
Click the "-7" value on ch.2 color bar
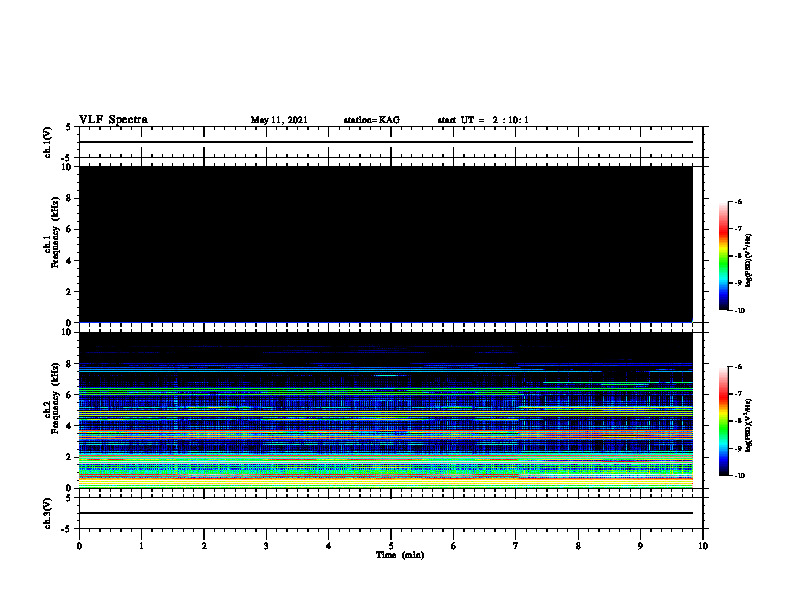click(738, 393)
